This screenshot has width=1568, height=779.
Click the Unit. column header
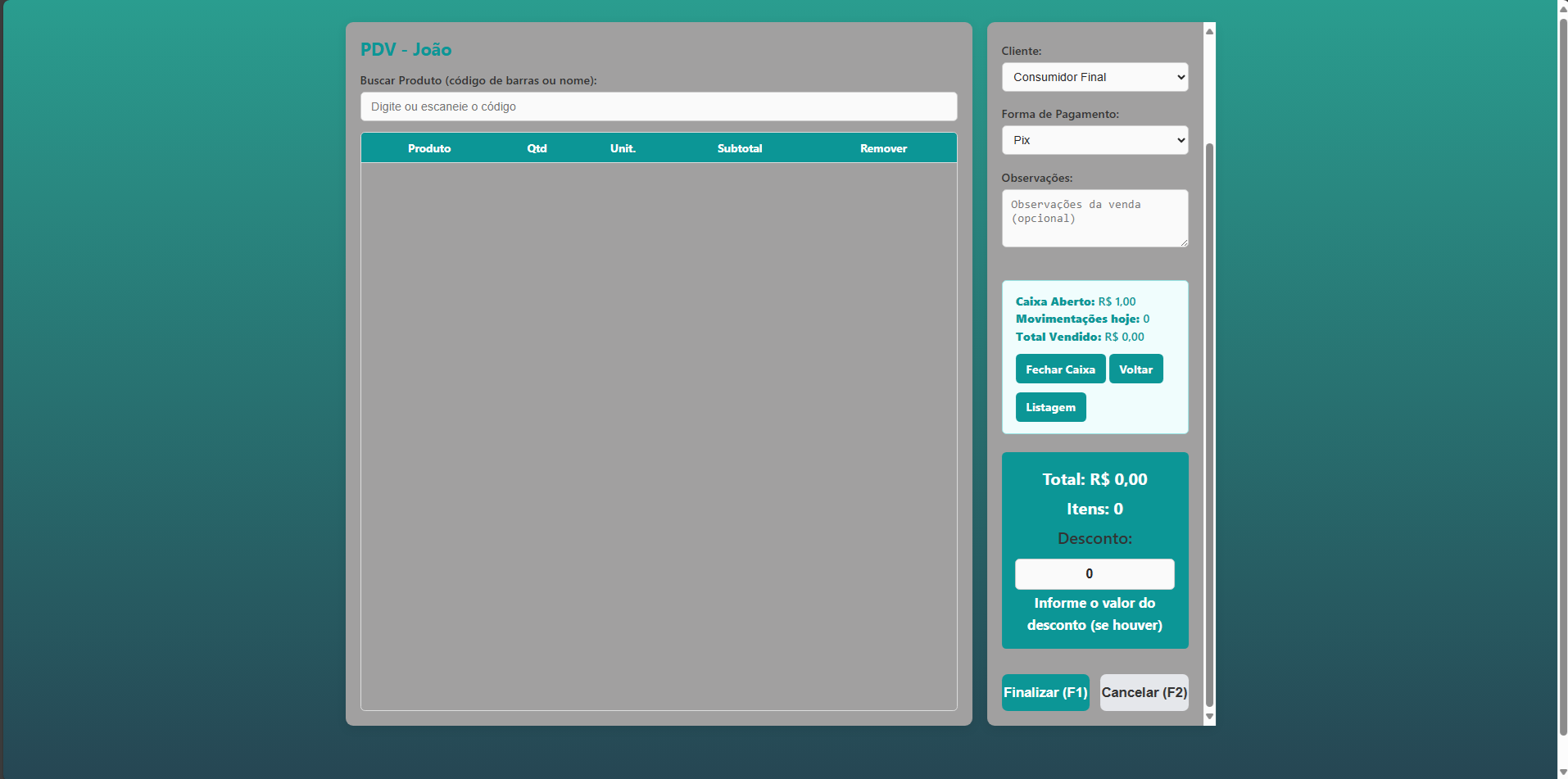[623, 148]
